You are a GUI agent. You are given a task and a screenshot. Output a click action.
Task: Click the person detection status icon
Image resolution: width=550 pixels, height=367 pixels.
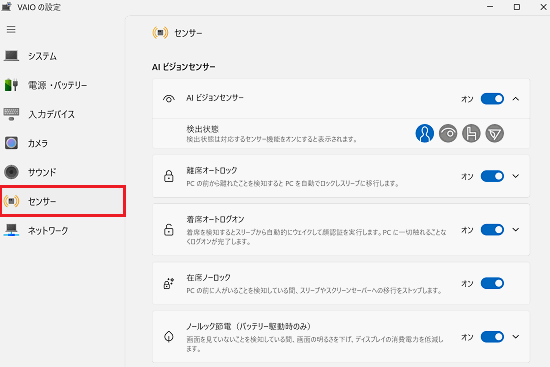[424, 133]
